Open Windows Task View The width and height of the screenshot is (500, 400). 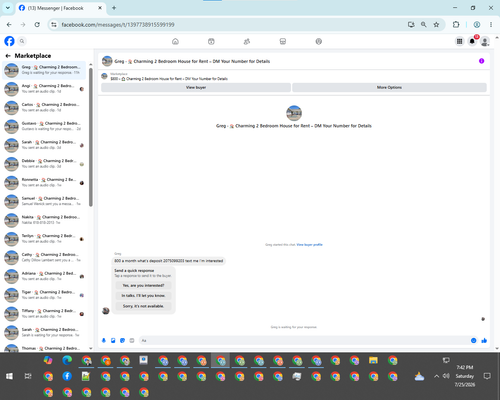pos(28,376)
